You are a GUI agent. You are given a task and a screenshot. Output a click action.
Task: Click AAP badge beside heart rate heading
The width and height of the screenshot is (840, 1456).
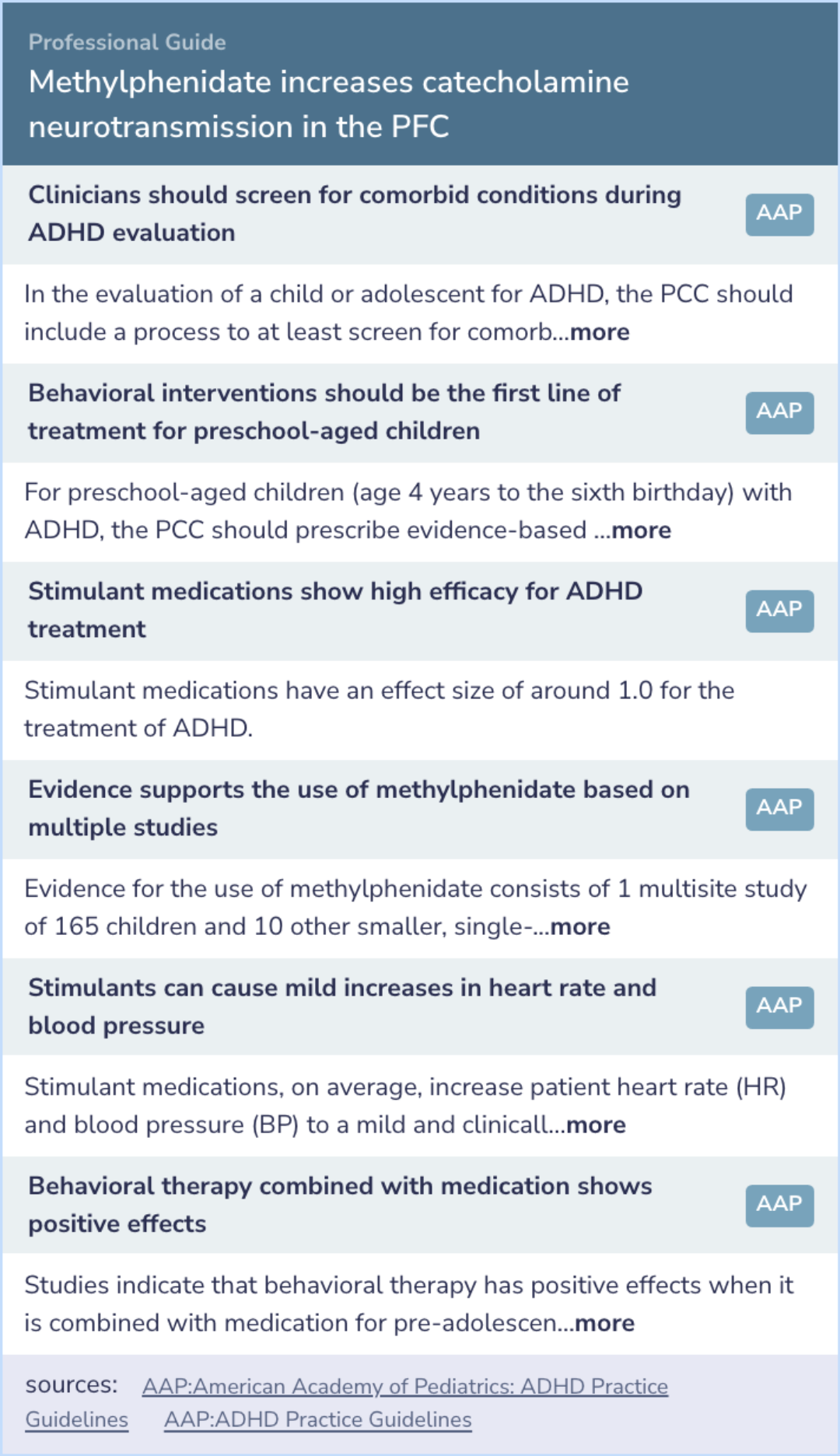click(x=779, y=1007)
